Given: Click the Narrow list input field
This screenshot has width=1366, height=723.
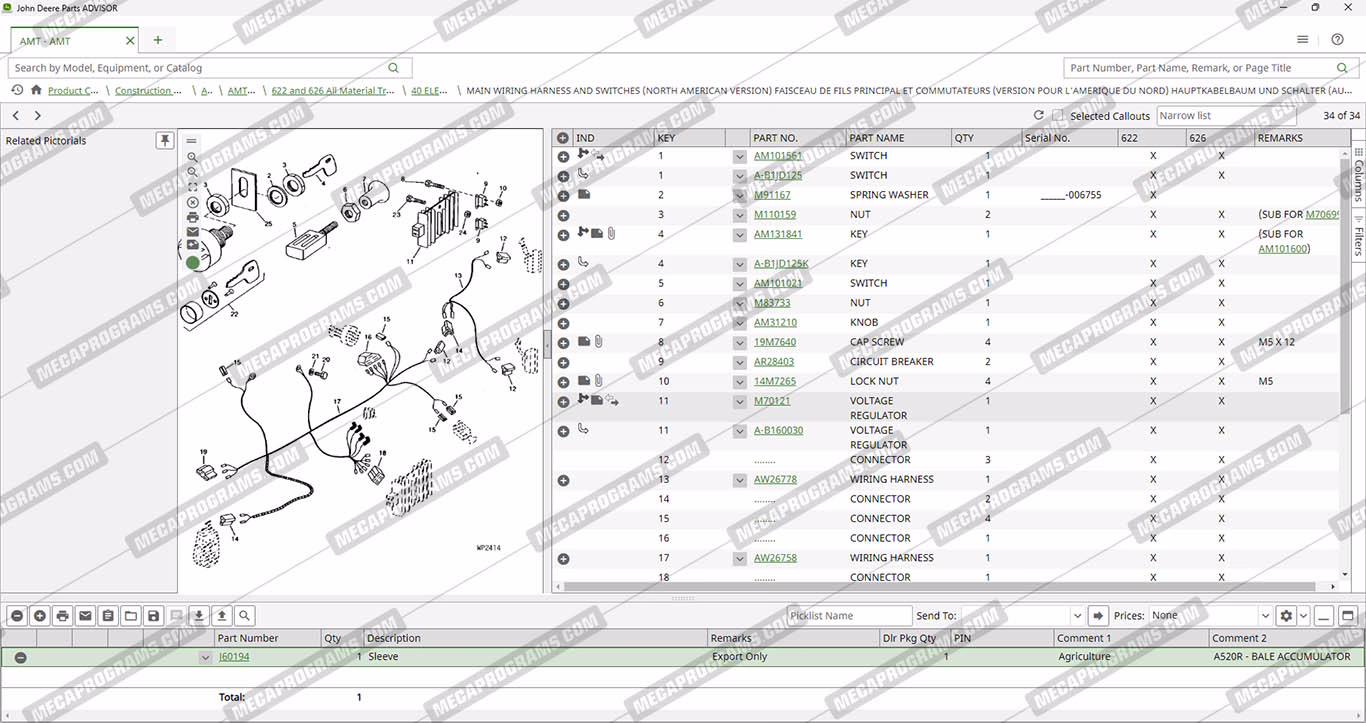Looking at the screenshot, I should pos(1225,116).
